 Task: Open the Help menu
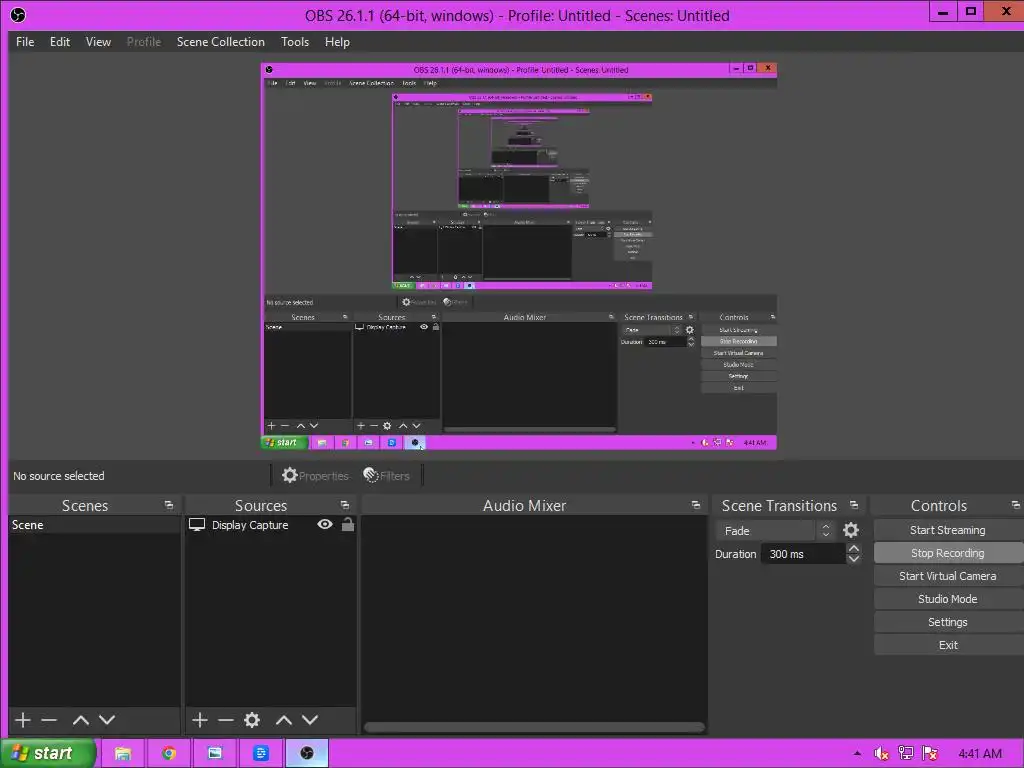(337, 42)
